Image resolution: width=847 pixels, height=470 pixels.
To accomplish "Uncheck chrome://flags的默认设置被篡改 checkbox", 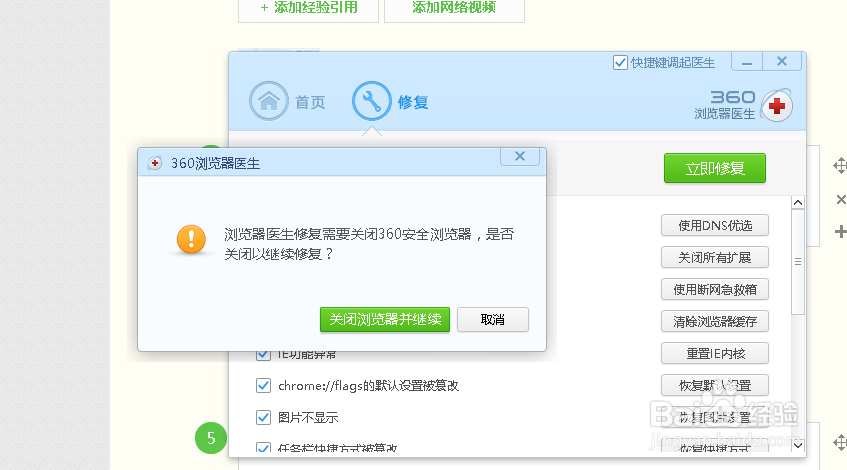I will tap(263, 385).
